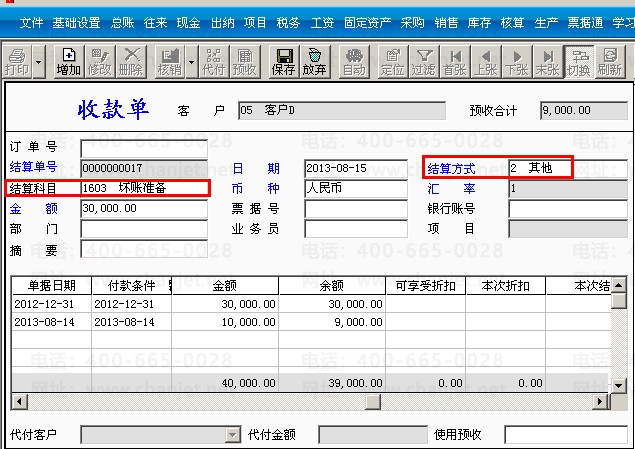Screen dimensions: 635x449
Task: Click the 业务员 input field
Action: coord(356,229)
